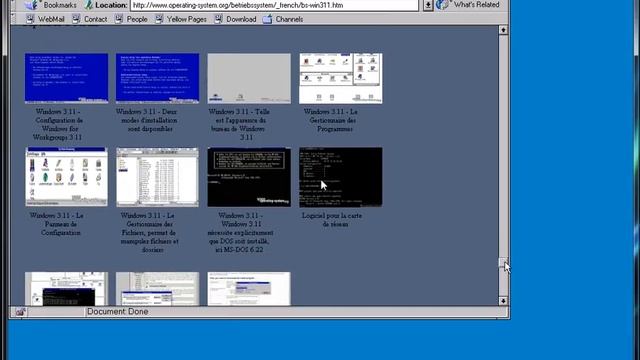Image resolution: width=640 pixels, height=360 pixels.
Task: Open the last thumbnail in the bottom row
Action: click(x=249, y=289)
